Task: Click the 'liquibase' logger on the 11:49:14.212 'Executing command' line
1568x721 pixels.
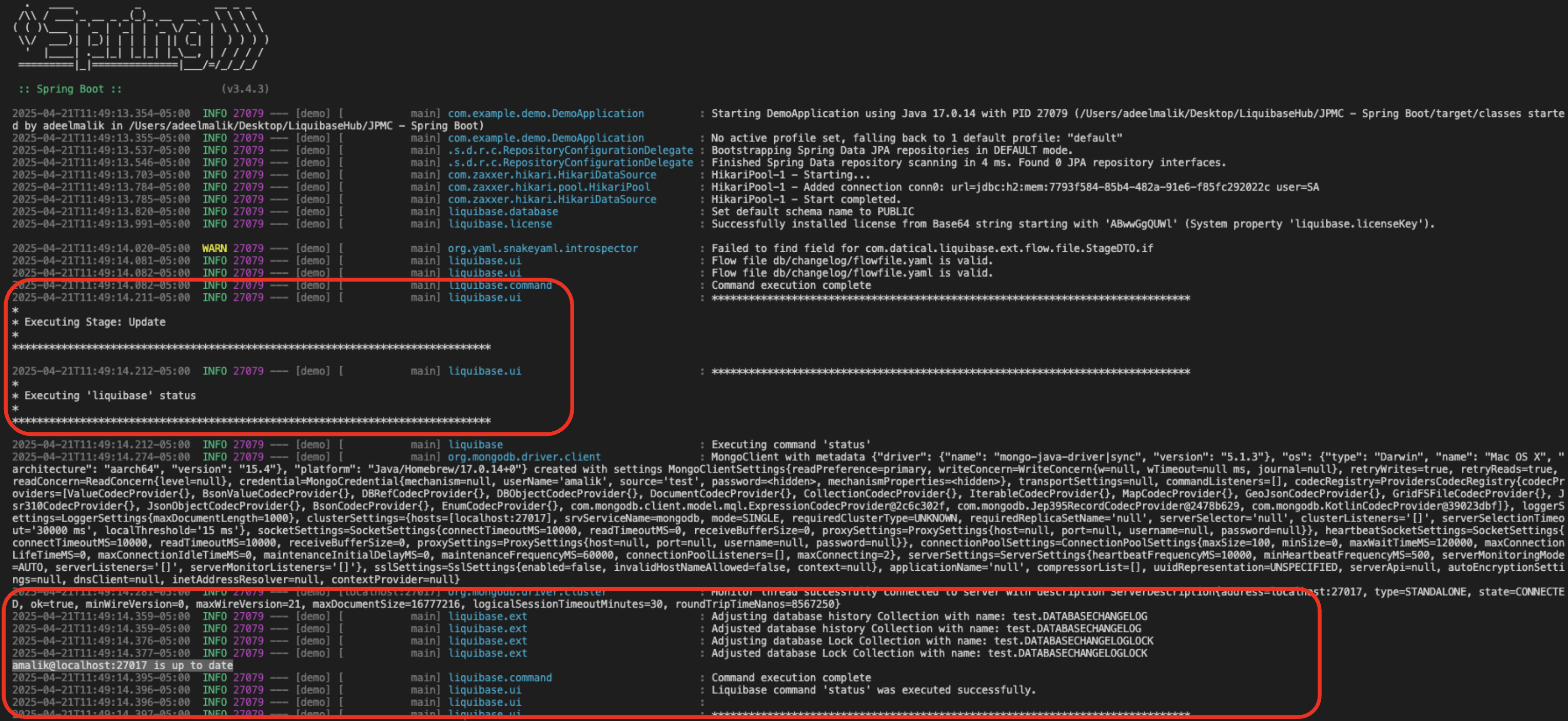Action: (476, 445)
